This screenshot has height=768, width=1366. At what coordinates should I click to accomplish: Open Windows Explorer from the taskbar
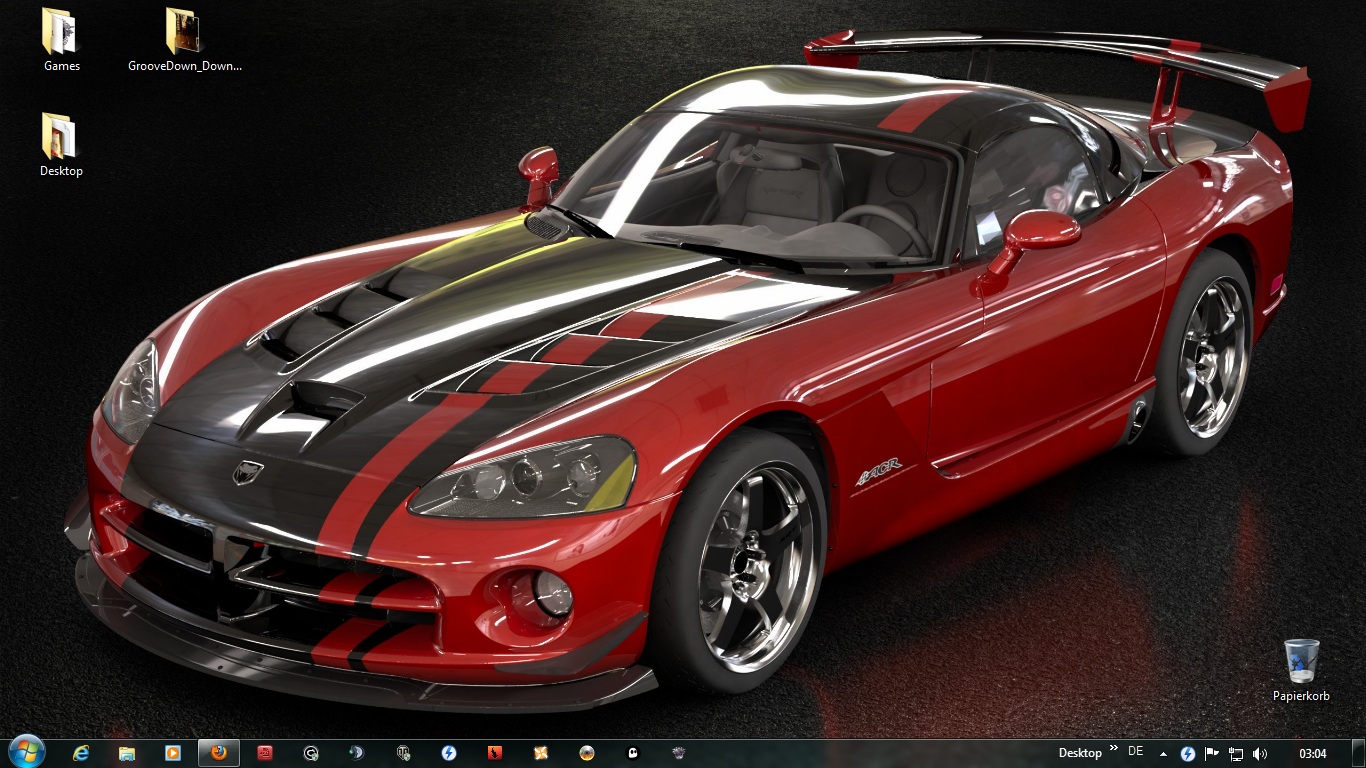[127, 753]
